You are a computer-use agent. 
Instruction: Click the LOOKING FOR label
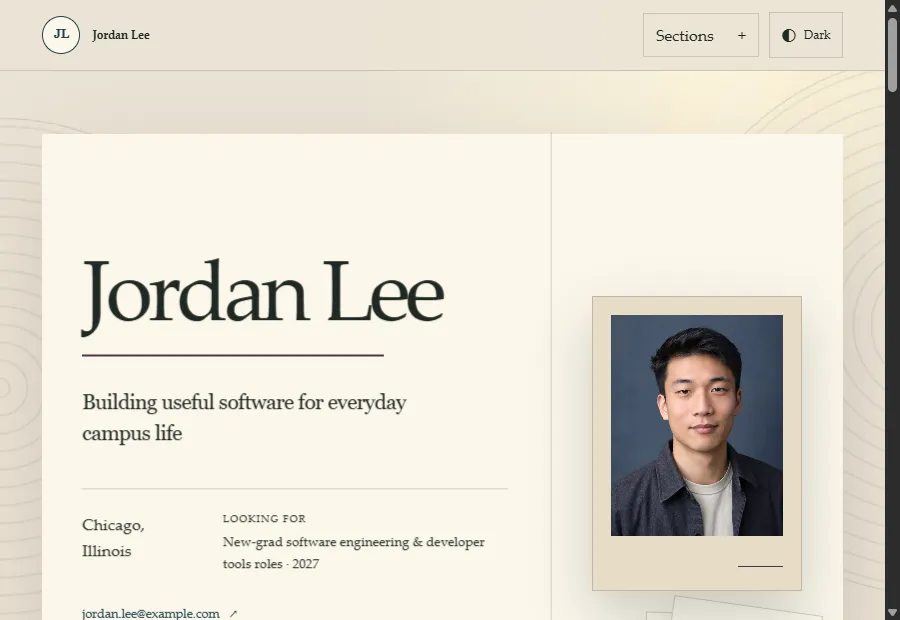tap(264, 518)
